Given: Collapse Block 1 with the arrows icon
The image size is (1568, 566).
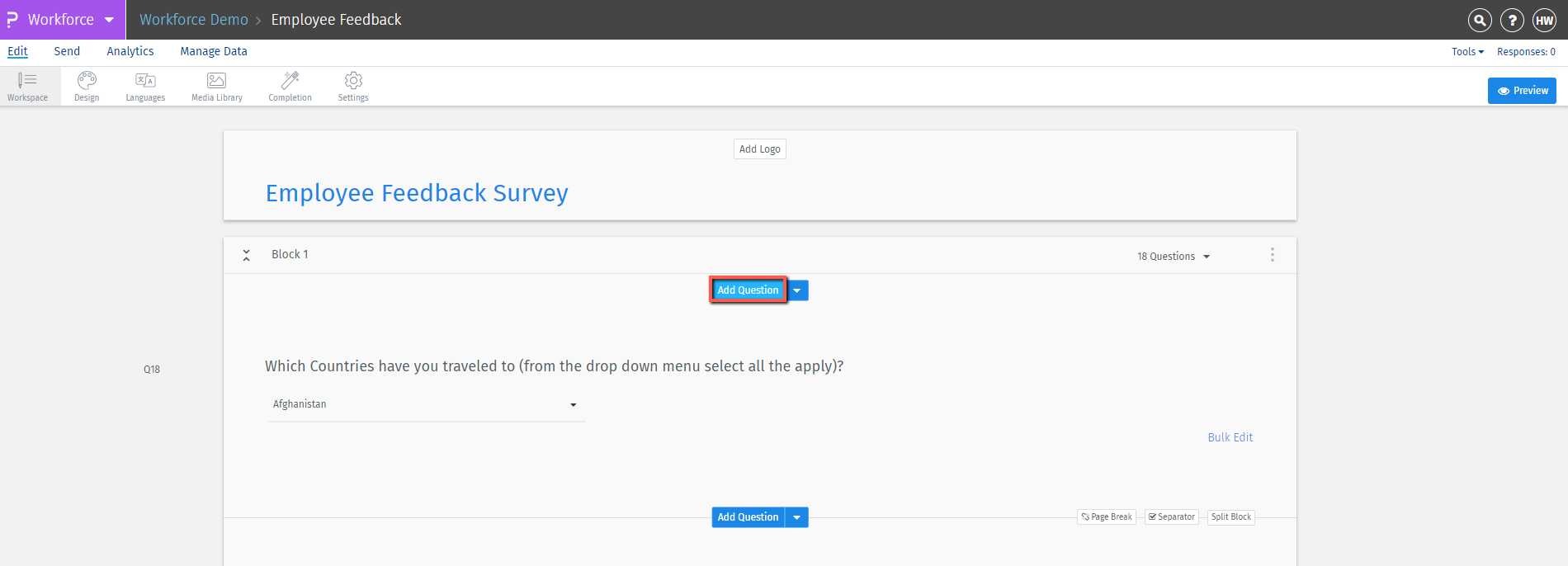Looking at the screenshot, I should click(246, 255).
